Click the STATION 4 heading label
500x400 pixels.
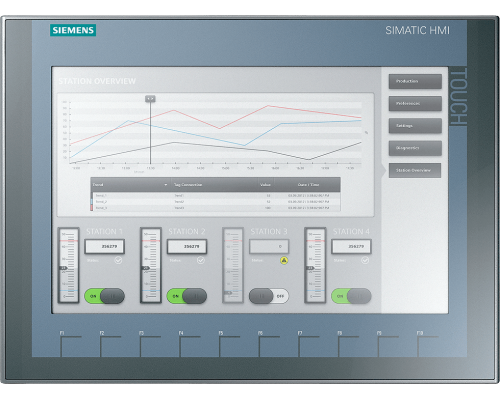pyautogui.click(x=351, y=231)
